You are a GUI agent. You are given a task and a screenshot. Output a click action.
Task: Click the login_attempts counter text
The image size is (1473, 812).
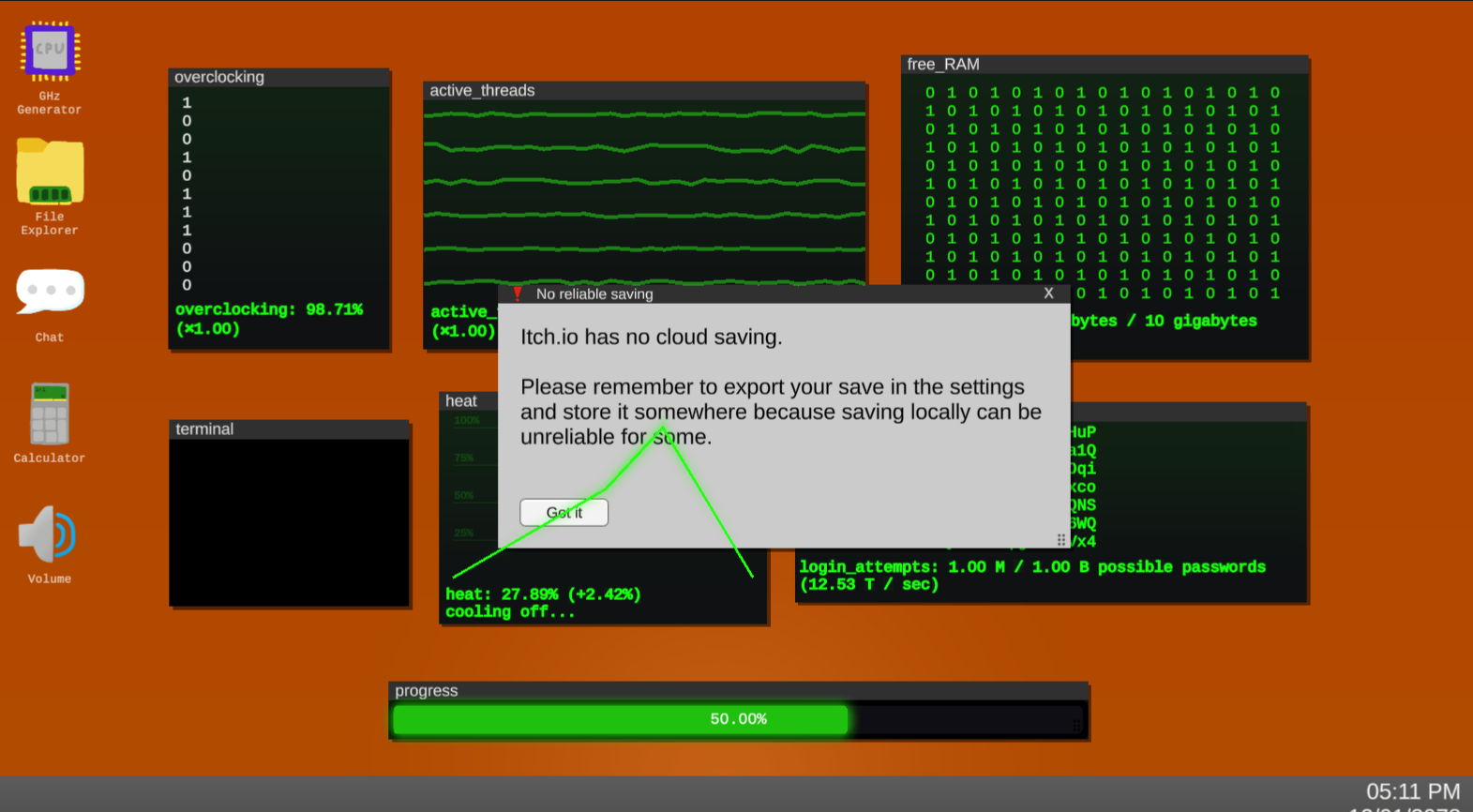[x=1032, y=567]
